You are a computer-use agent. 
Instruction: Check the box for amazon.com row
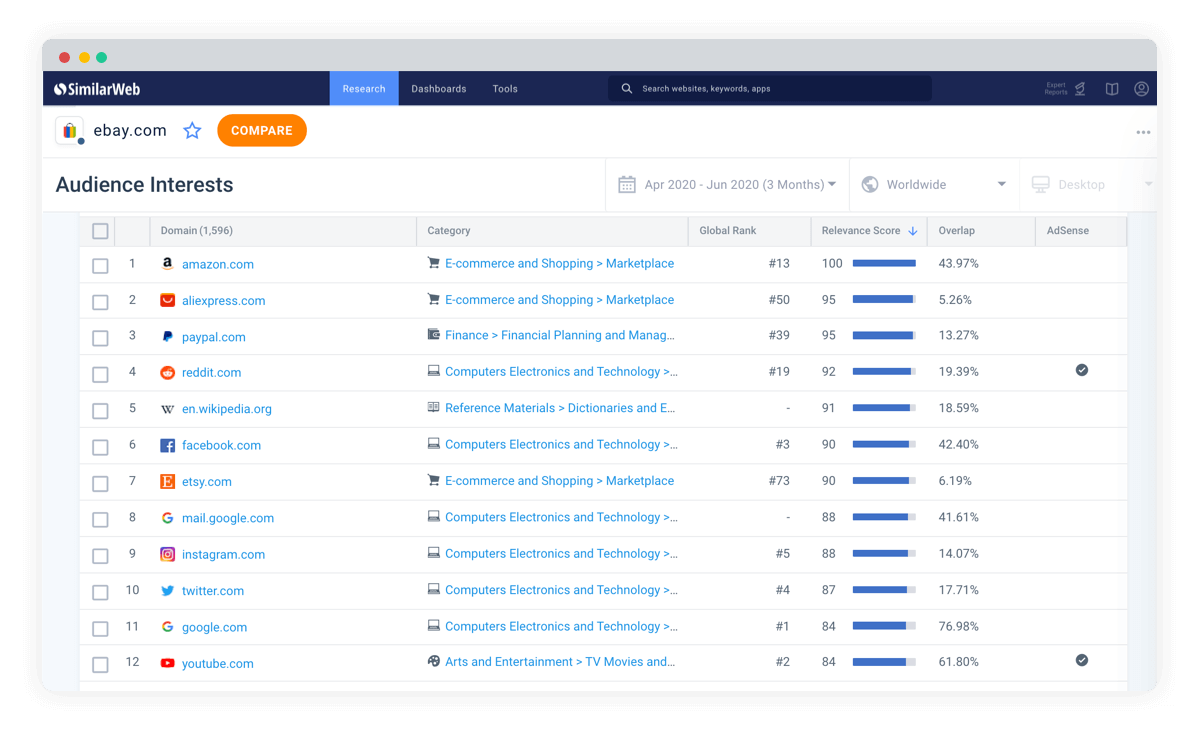click(100, 266)
